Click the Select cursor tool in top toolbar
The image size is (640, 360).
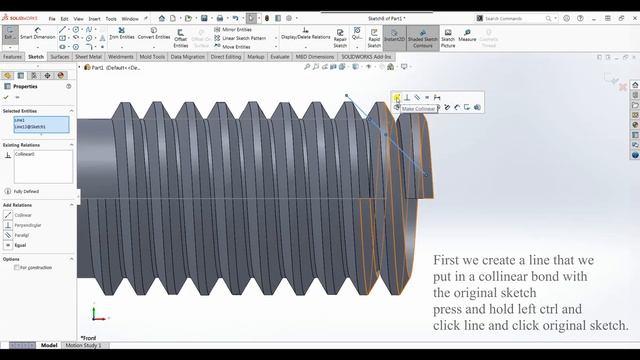tap(251, 18)
